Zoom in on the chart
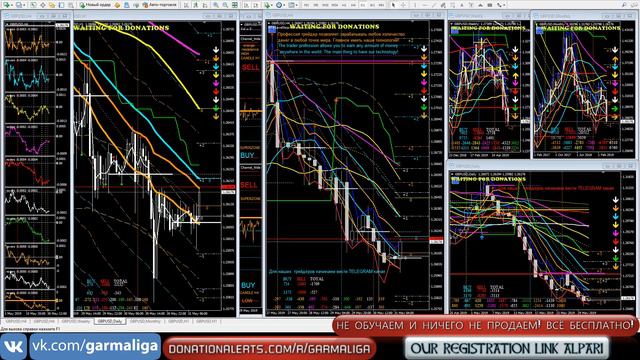Screen dimensions: 640x360 coord(215,5)
